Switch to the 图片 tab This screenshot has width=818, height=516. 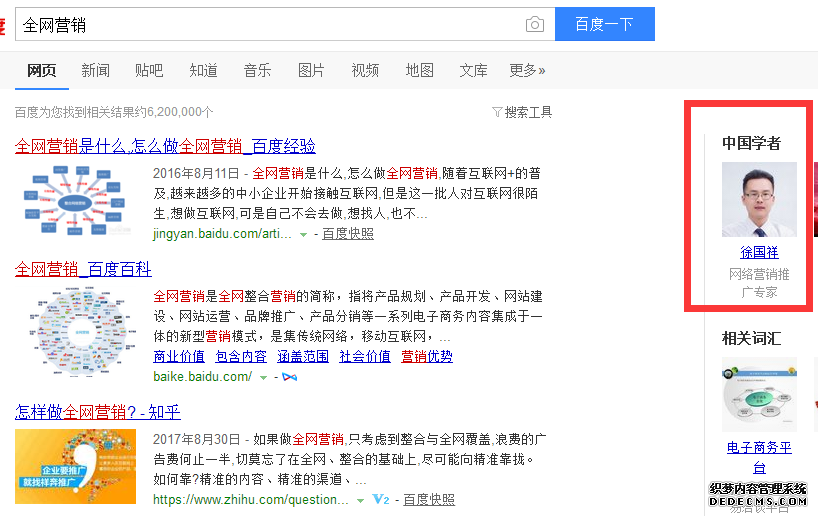311,70
